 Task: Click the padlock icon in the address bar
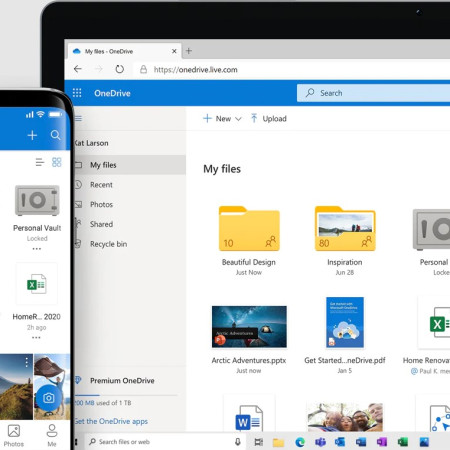(x=143, y=69)
